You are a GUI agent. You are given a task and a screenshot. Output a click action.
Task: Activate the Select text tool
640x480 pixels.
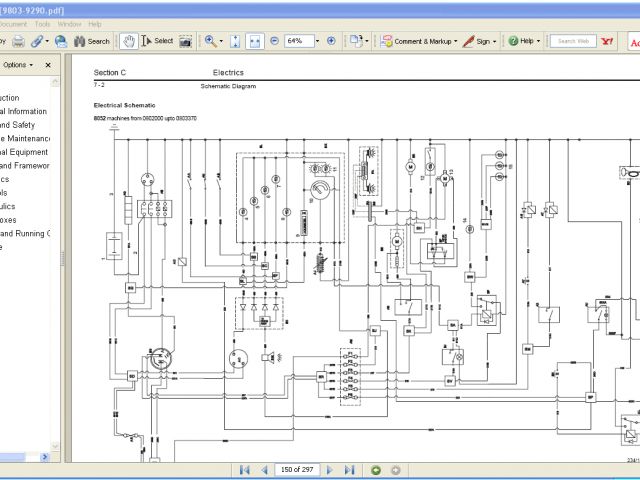click(158, 41)
